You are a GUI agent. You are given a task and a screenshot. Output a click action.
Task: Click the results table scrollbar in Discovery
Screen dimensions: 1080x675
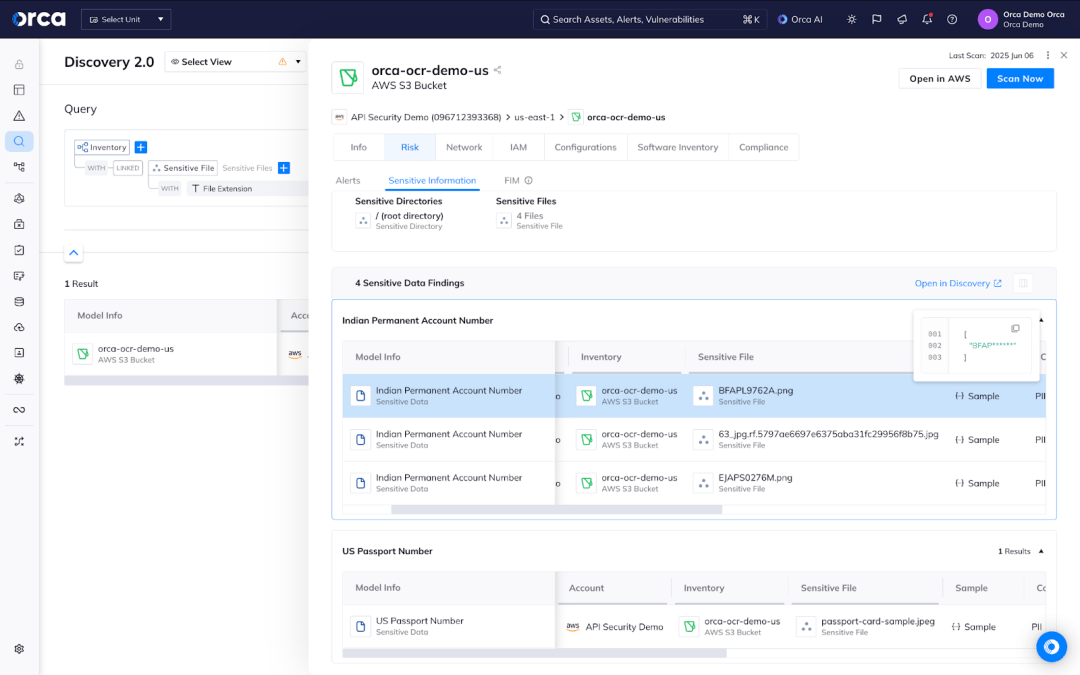[x=186, y=380]
